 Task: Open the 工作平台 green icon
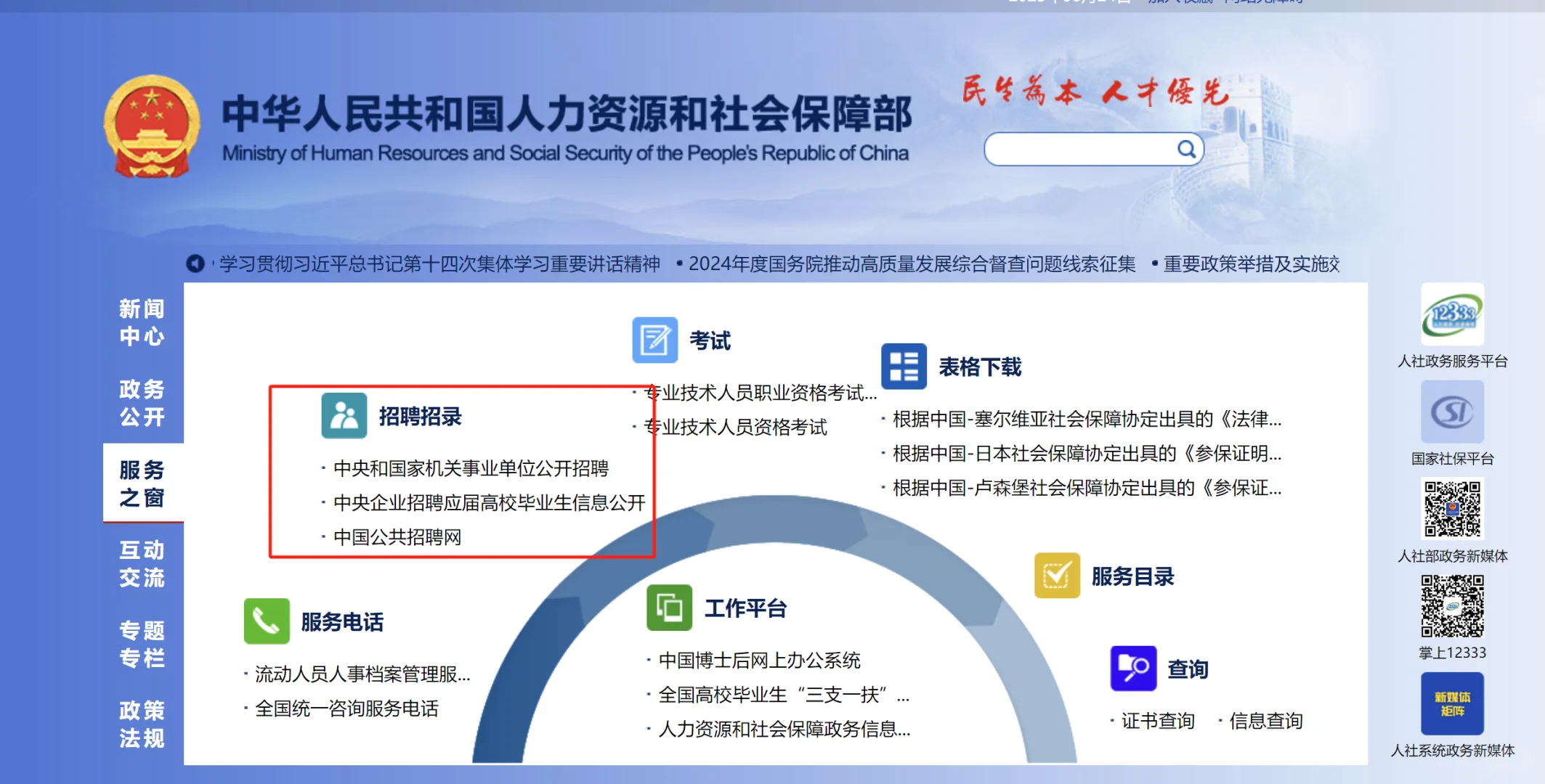click(669, 608)
